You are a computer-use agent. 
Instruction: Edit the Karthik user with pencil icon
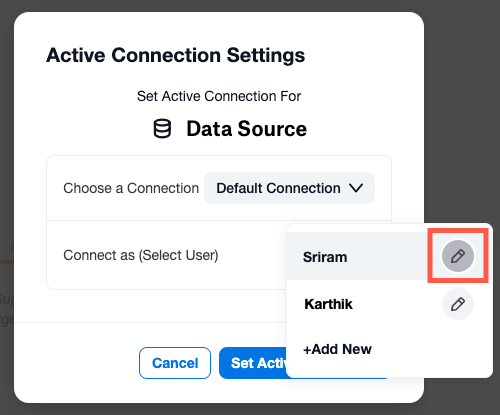[x=458, y=304]
